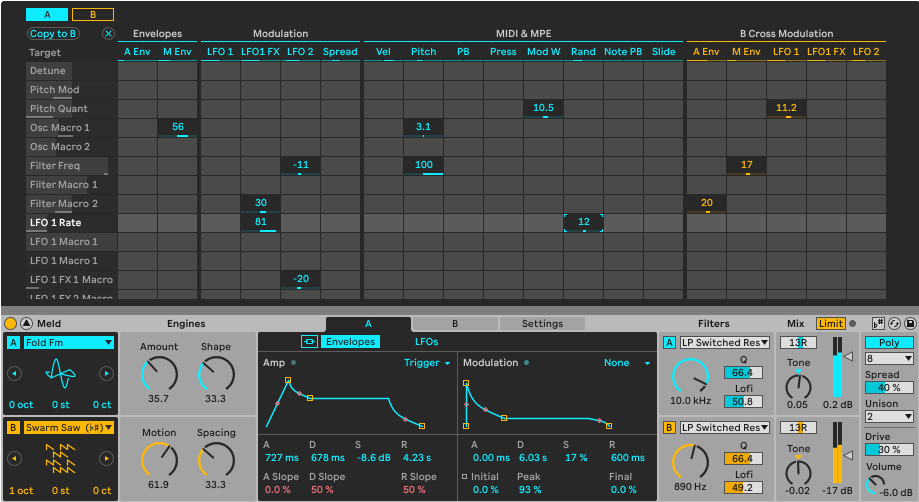This screenshot has height=502, width=919.
Task: Open the Amp envelope Trigger mode dropdown
Action: (427, 363)
